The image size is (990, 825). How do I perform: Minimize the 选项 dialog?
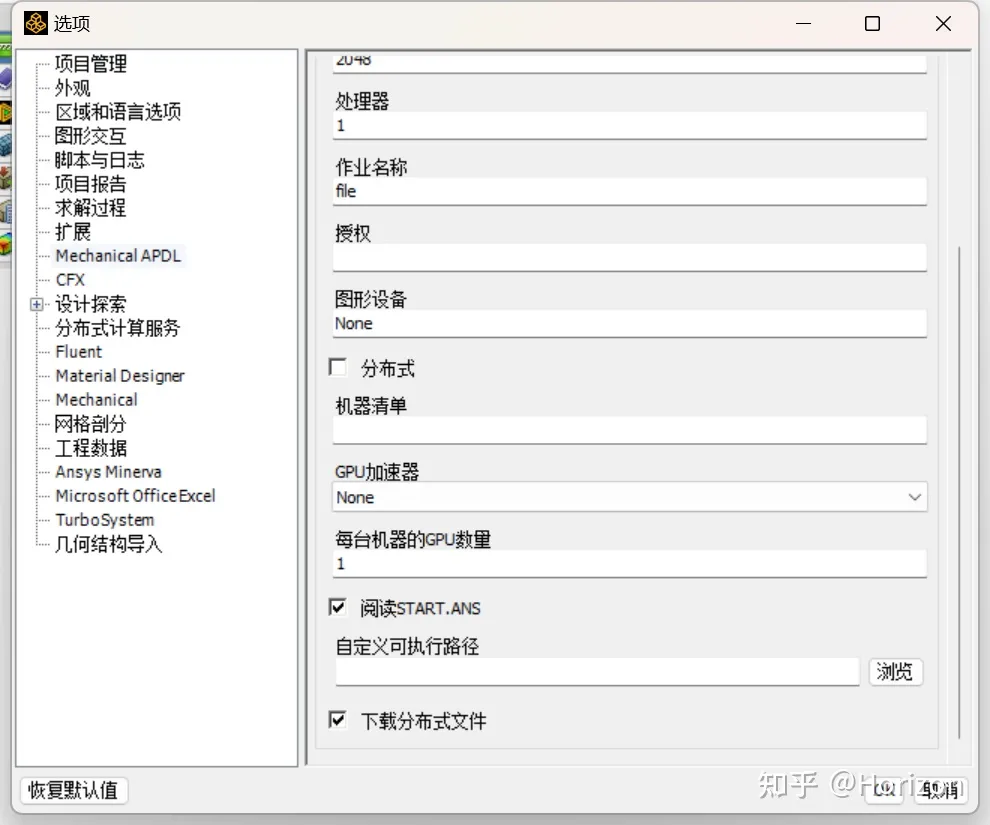[803, 23]
